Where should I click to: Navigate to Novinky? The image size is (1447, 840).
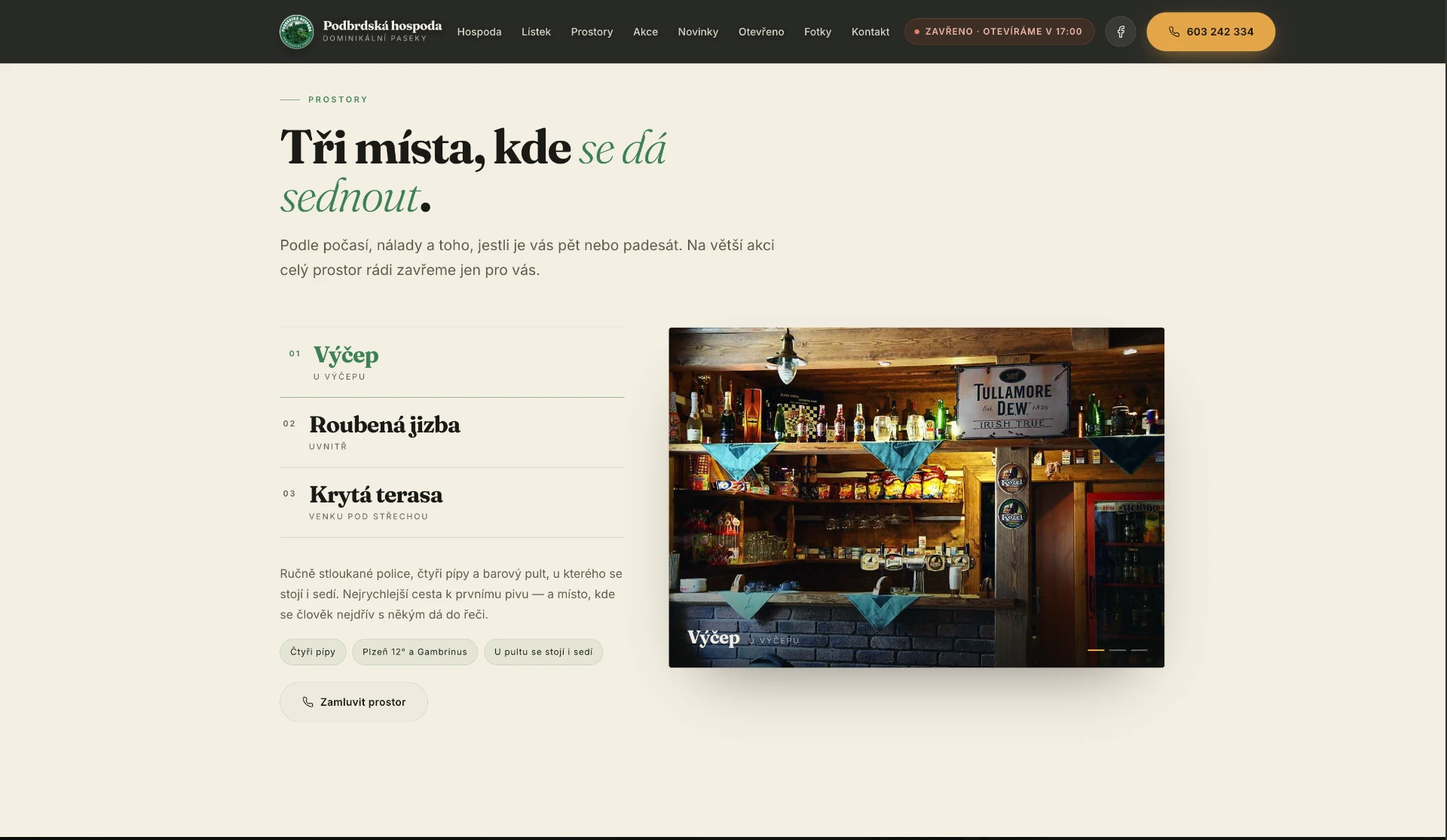pos(698,32)
